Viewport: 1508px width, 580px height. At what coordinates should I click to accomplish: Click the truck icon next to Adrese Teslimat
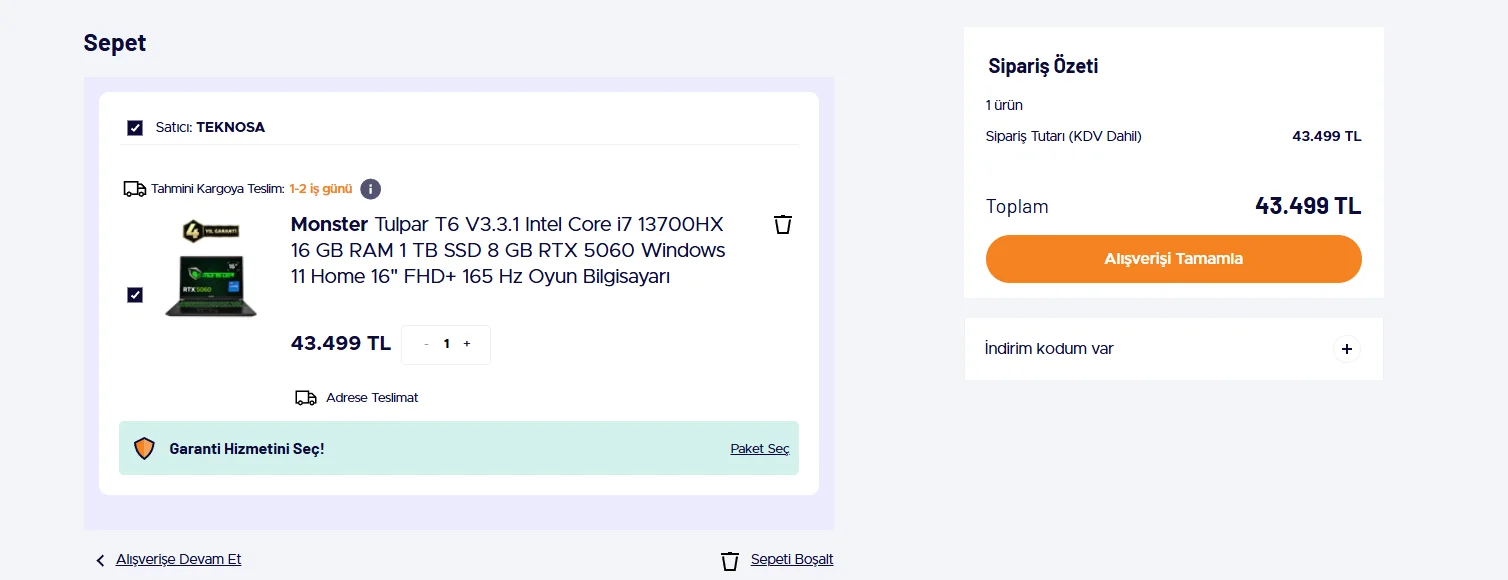(306, 398)
